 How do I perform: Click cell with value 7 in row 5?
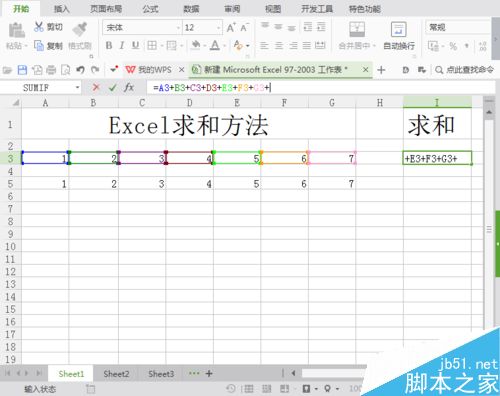[332, 184]
